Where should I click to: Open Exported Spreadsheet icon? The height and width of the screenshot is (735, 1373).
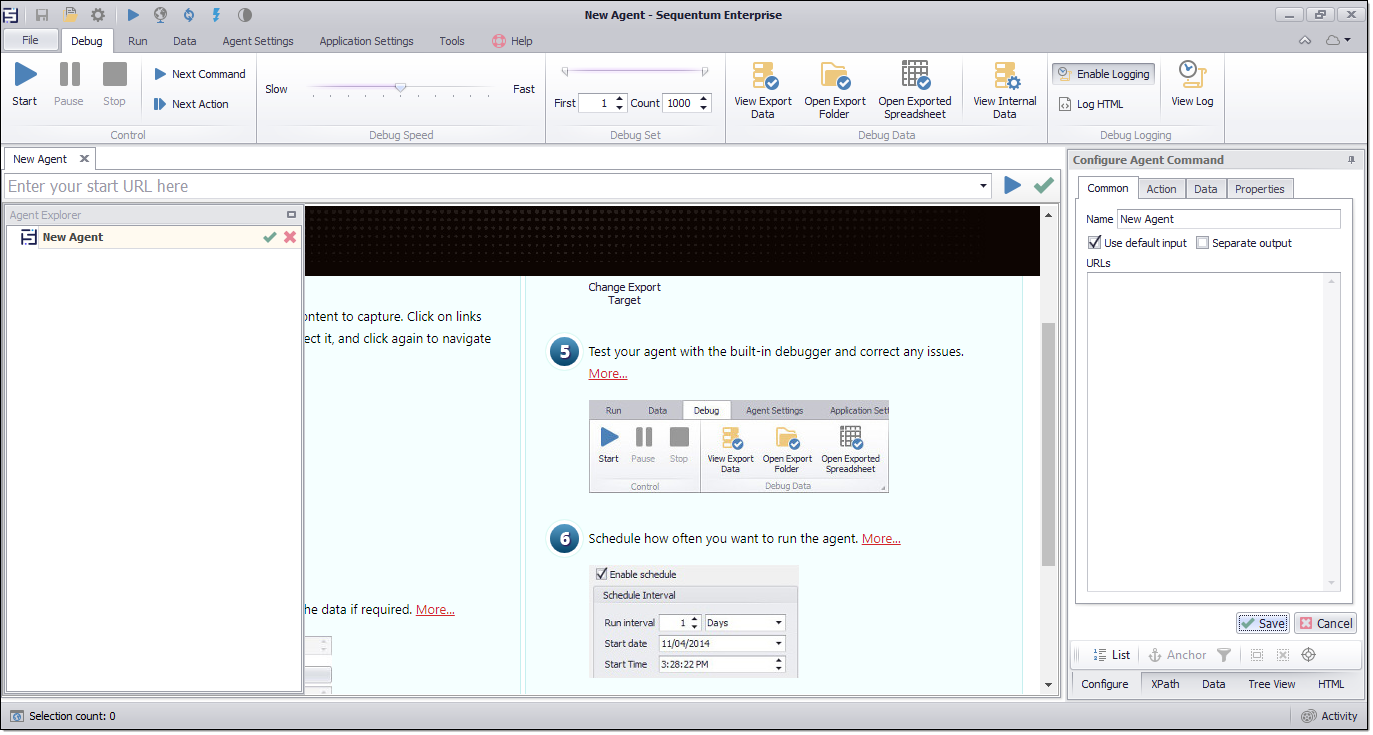coord(914,77)
